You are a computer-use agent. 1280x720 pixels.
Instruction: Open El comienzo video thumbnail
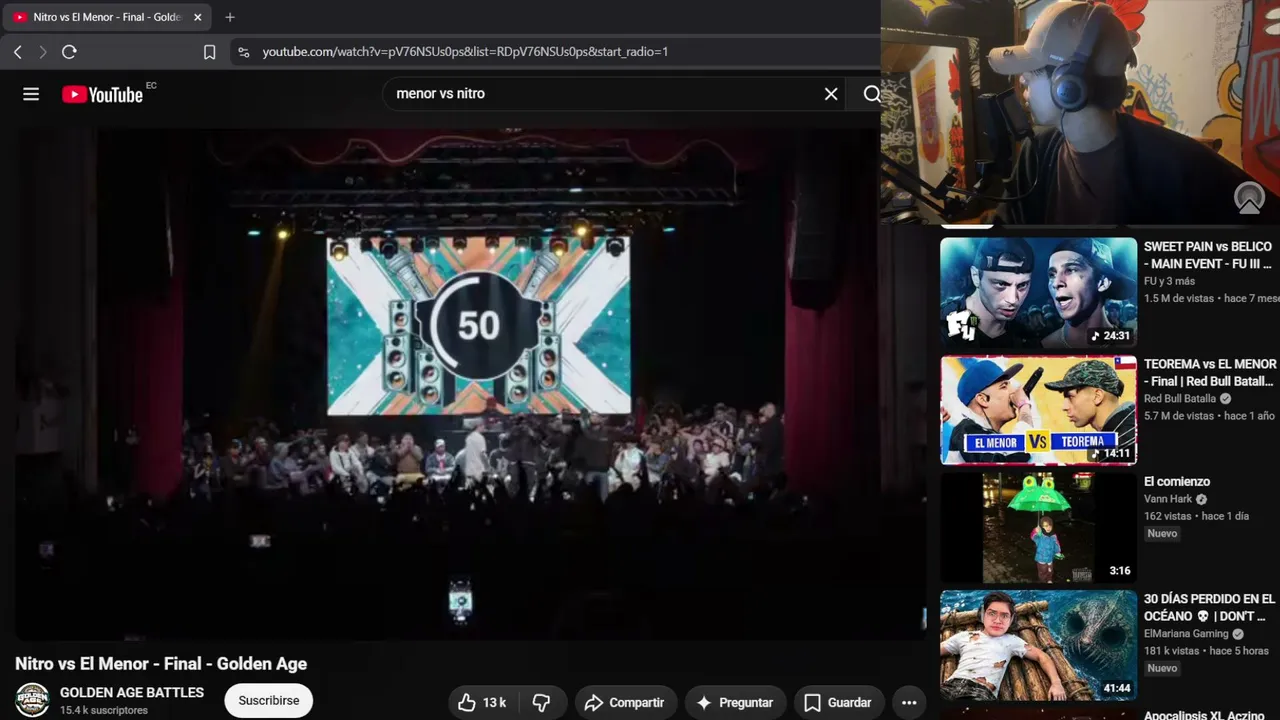(1038, 527)
